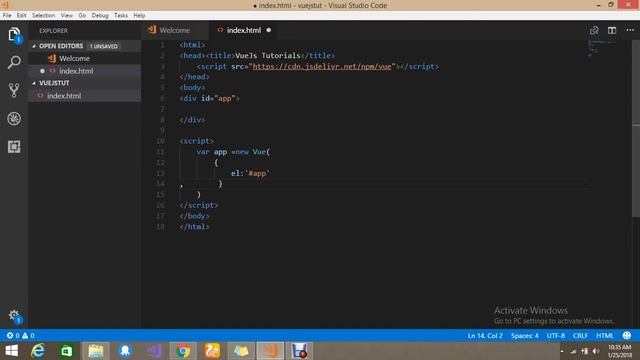Viewport: 640px width, 360px height.
Task: Open the sticky notes taskbar icon
Action: [x=241, y=351]
